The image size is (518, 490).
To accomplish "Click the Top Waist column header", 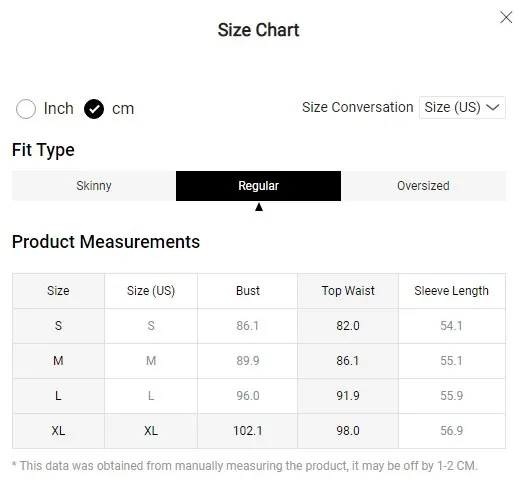I will 348,291.
